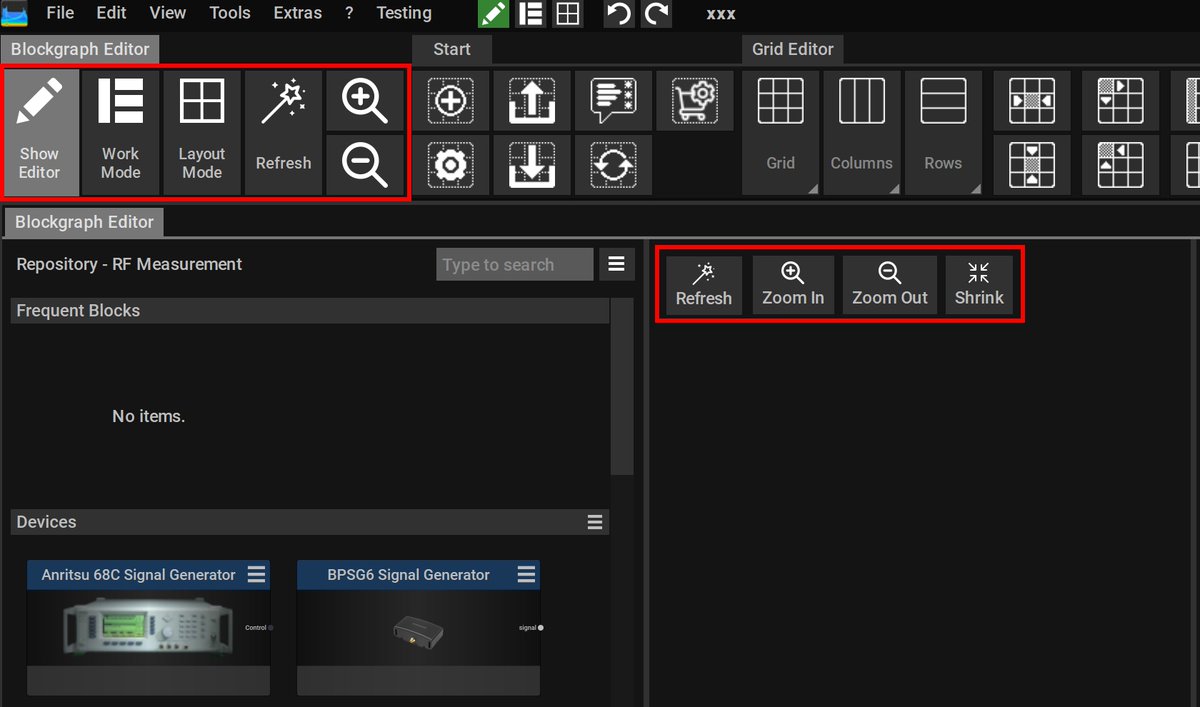
Task: Click the application logo in the top-left corner
Action: (x=14, y=14)
